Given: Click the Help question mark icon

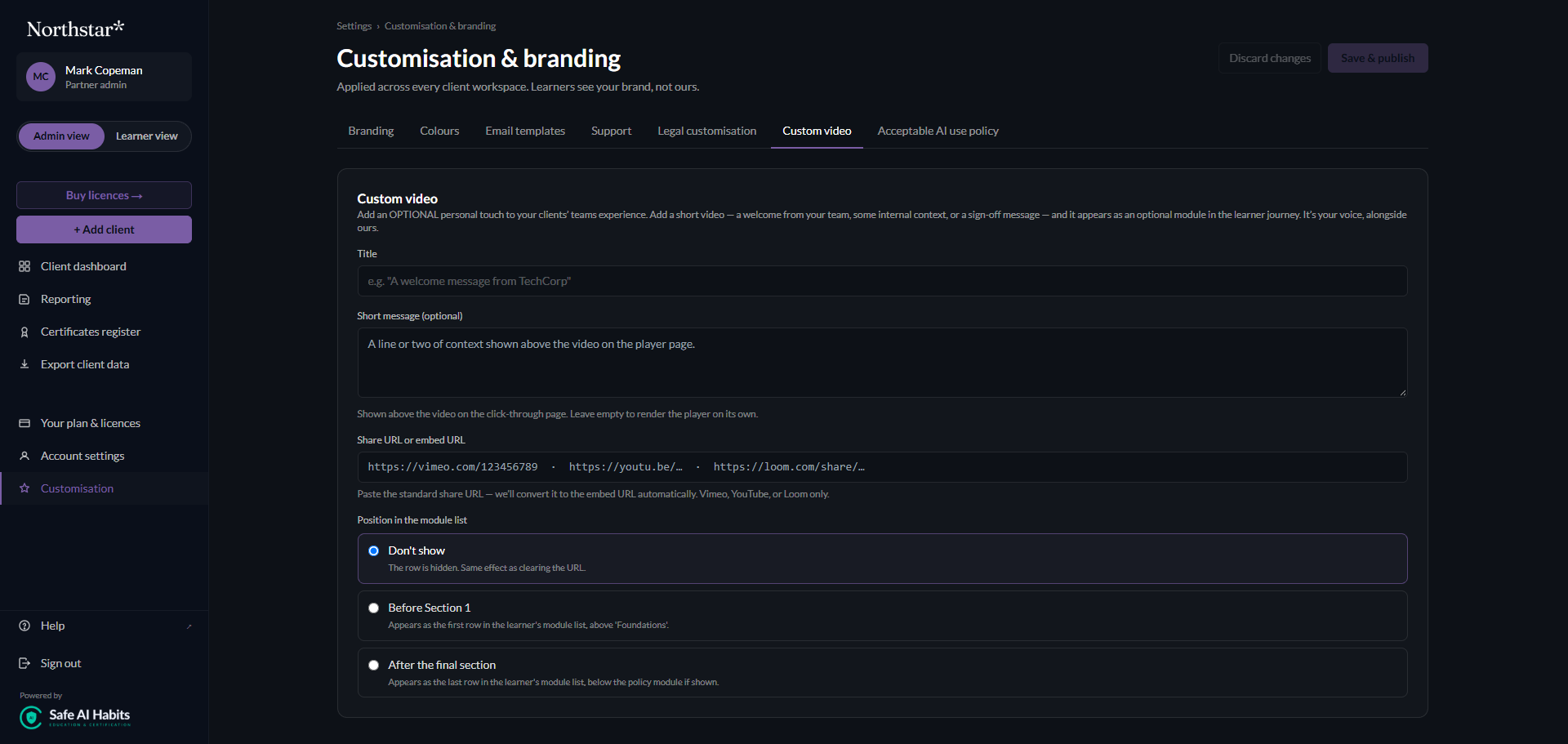Looking at the screenshot, I should (x=24, y=626).
